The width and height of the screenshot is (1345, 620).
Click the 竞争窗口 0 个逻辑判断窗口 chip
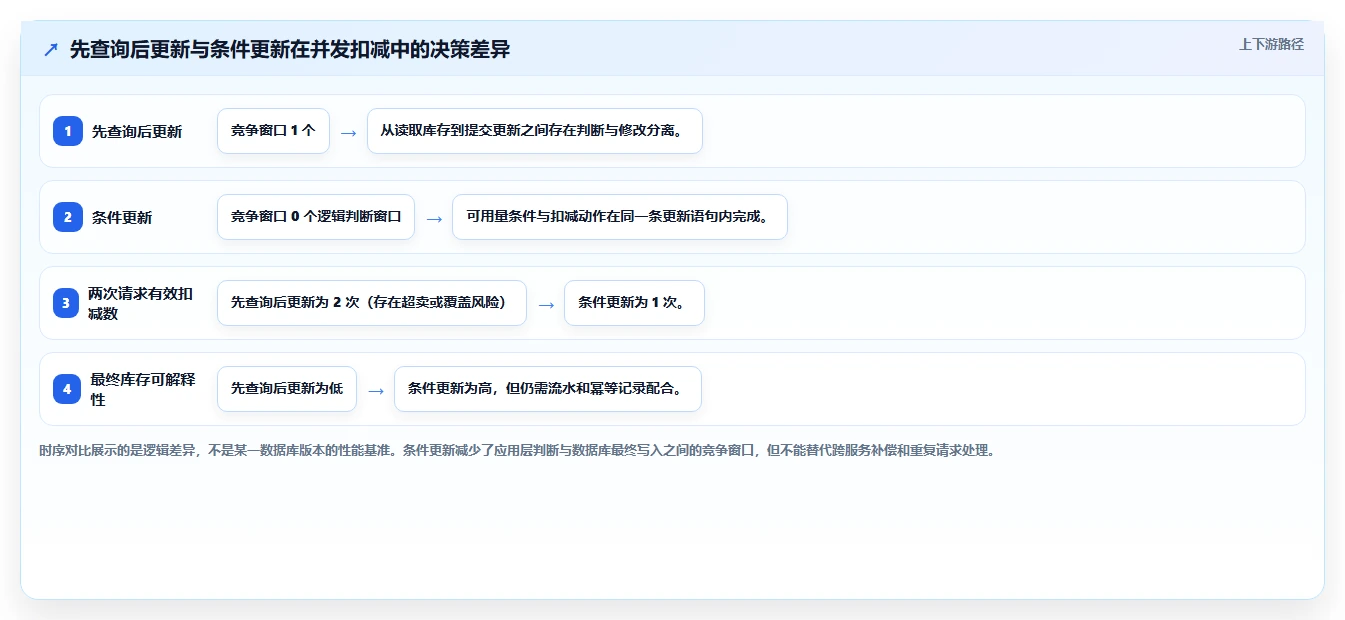click(316, 217)
